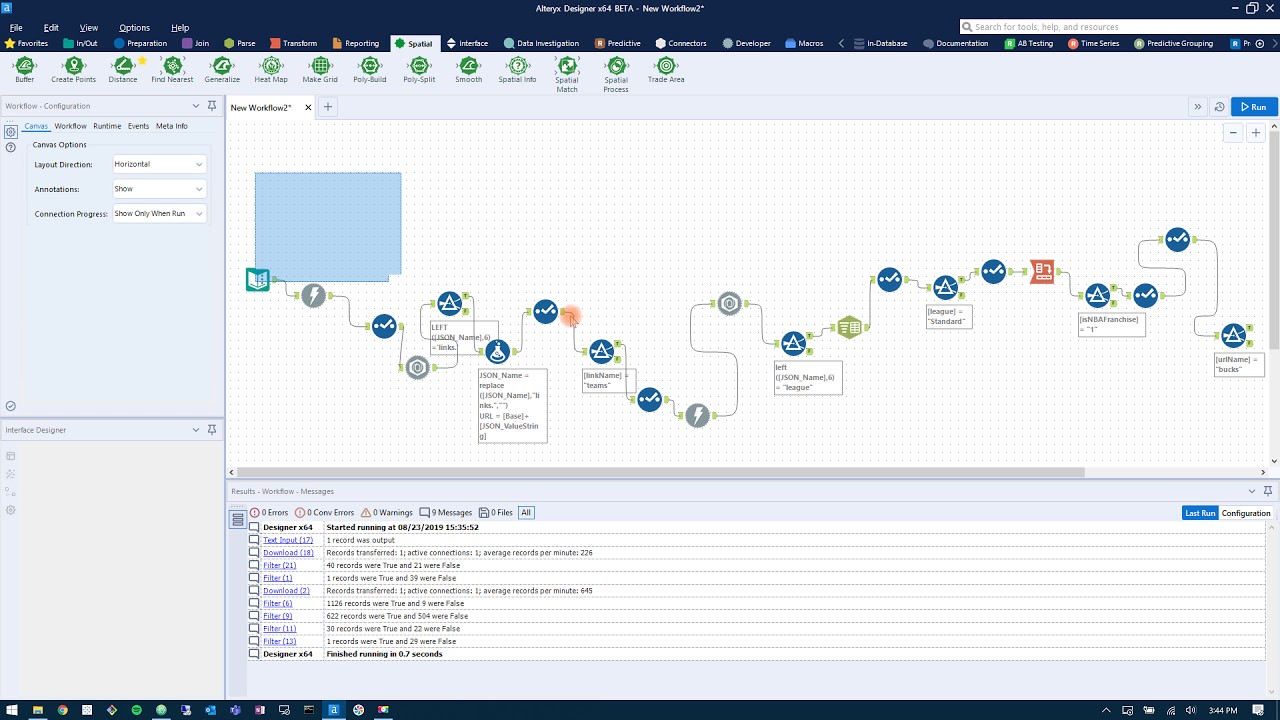This screenshot has height=720, width=1280.
Task: Click the tool search field
Action: click(1116, 27)
